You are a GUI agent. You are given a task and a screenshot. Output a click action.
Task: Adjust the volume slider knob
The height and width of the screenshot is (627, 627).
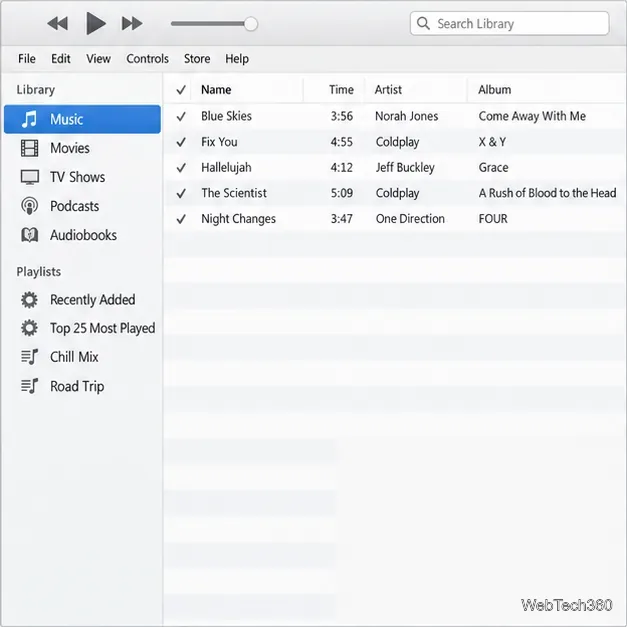(251, 24)
